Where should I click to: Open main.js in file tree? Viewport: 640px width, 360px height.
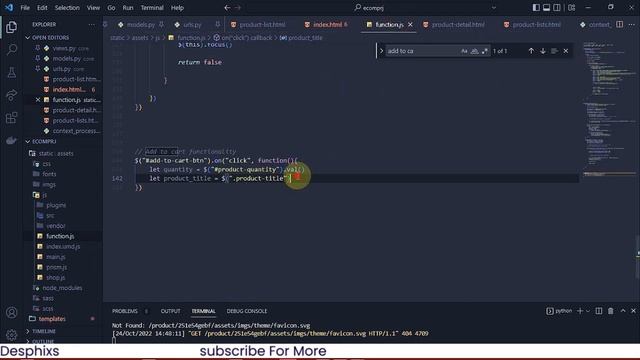coord(56,257)
